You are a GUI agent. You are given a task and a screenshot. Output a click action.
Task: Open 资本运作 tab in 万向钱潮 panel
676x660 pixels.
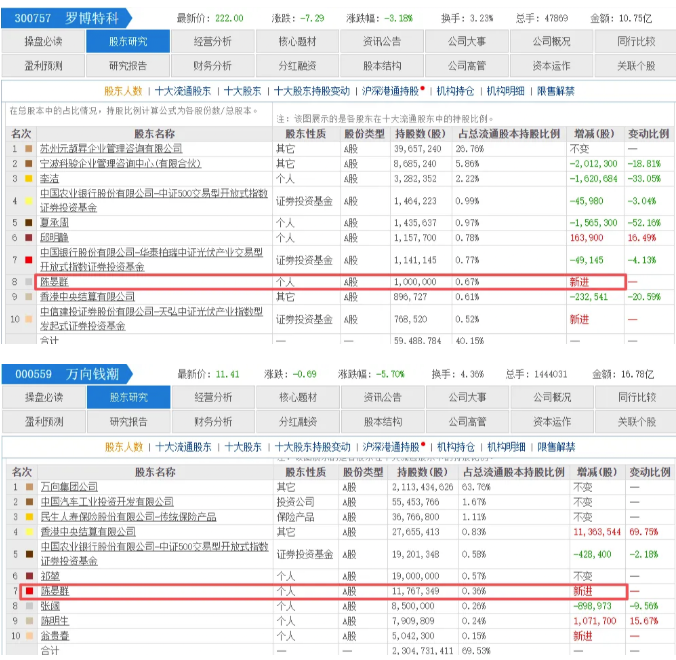pos(552,421)
